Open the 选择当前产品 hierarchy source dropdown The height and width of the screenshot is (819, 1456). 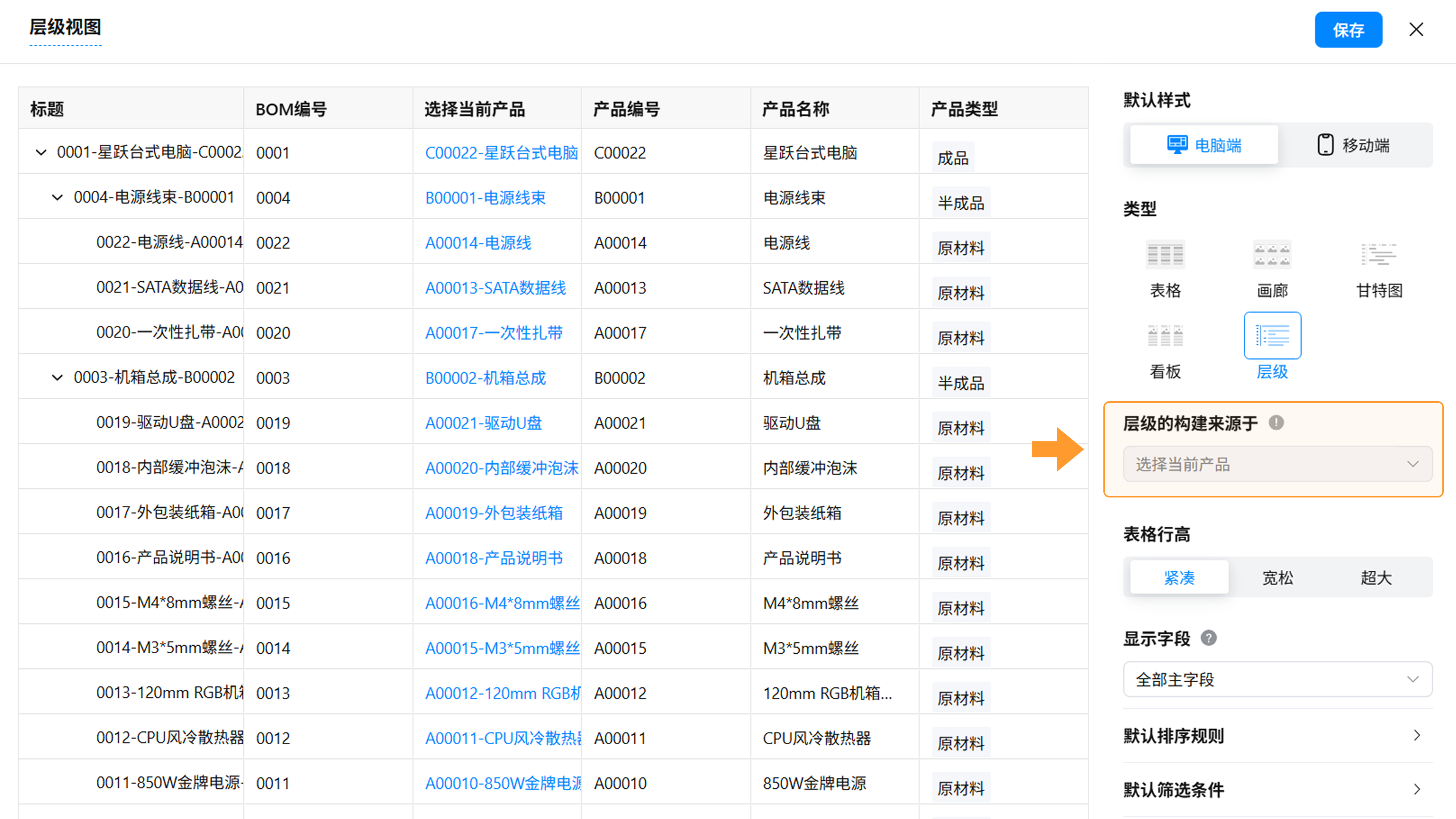[1277, 464]
